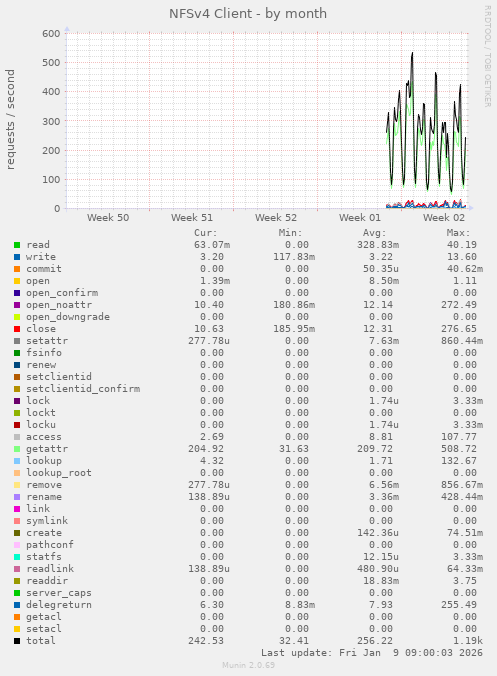Screen dimensions: 497x676
Task: Click the blue delegreturn legend swatch
Action: click(17, 605)
